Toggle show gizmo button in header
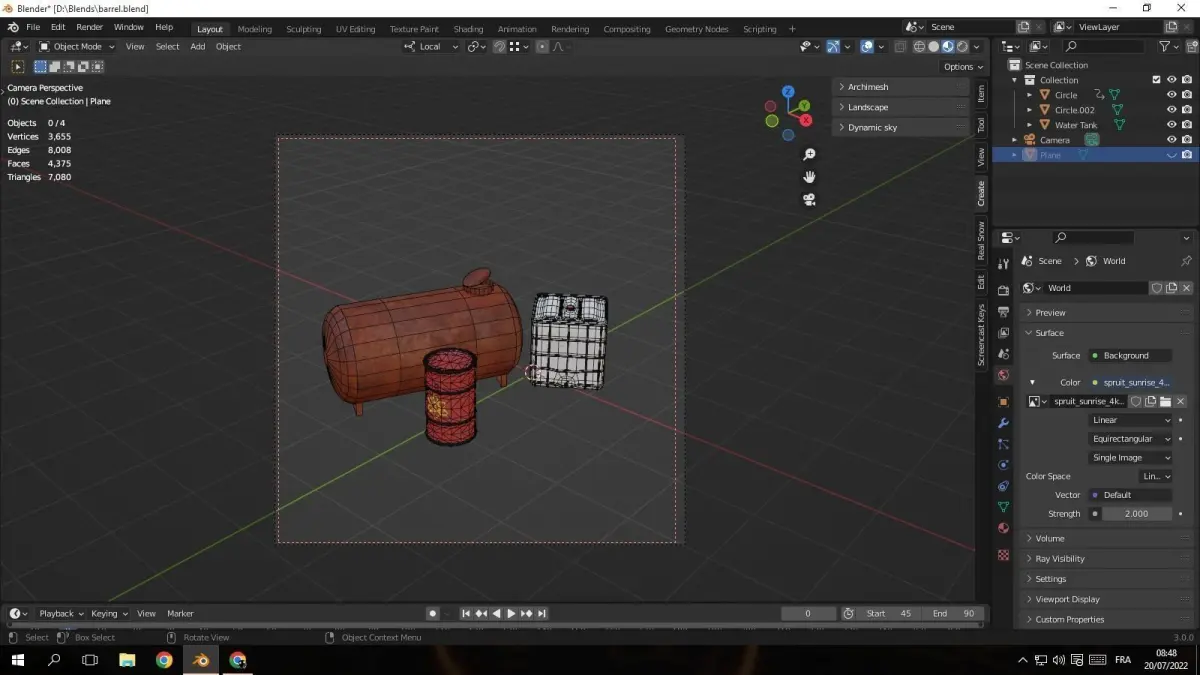 pos(833,46)
